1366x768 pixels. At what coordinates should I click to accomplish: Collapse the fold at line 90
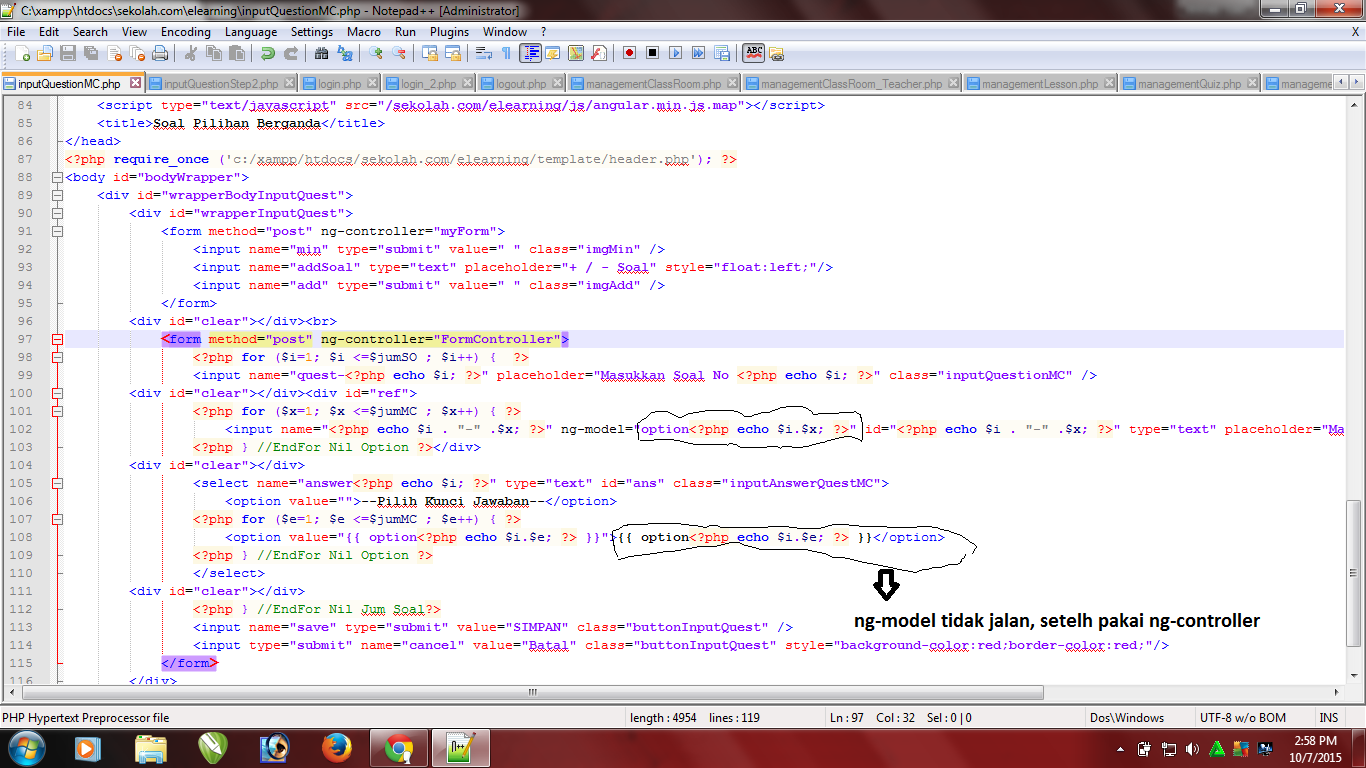pyautogui.click(x=57, y=213)
